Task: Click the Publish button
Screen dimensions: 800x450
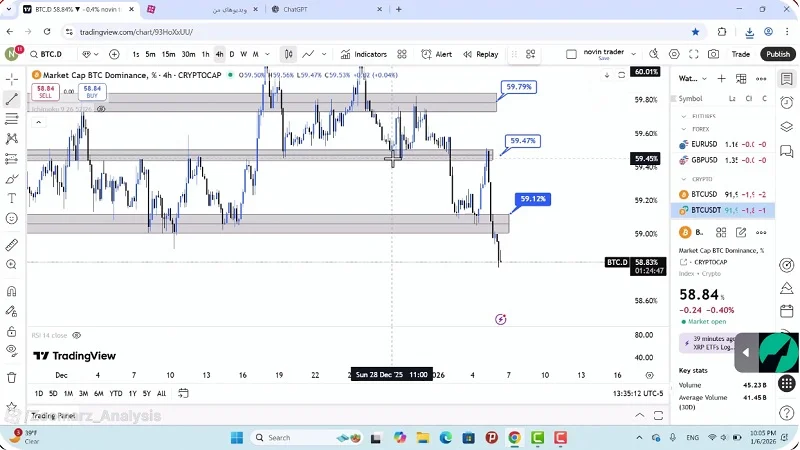Action: click(x=777, y=54)
